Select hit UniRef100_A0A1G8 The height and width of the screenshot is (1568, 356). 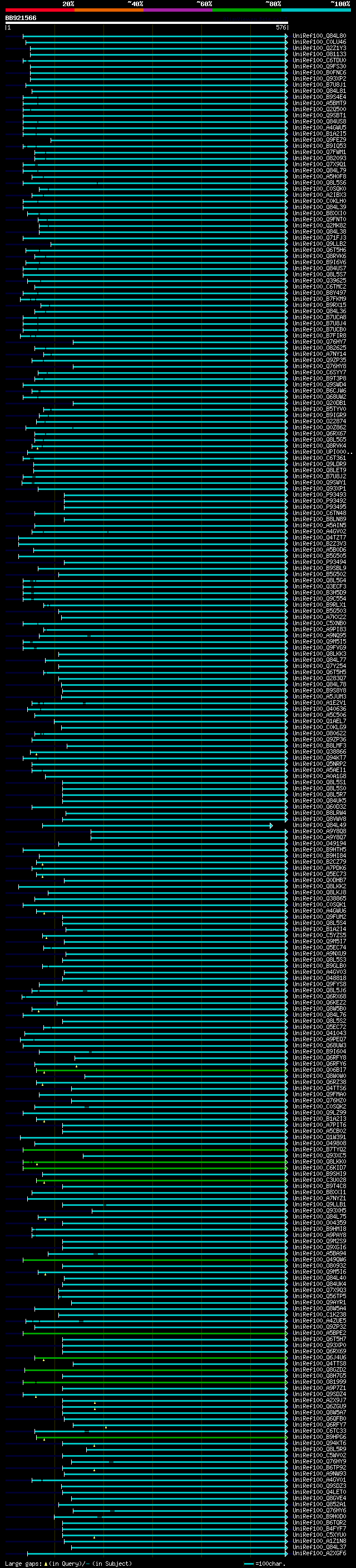coord(319,776)
